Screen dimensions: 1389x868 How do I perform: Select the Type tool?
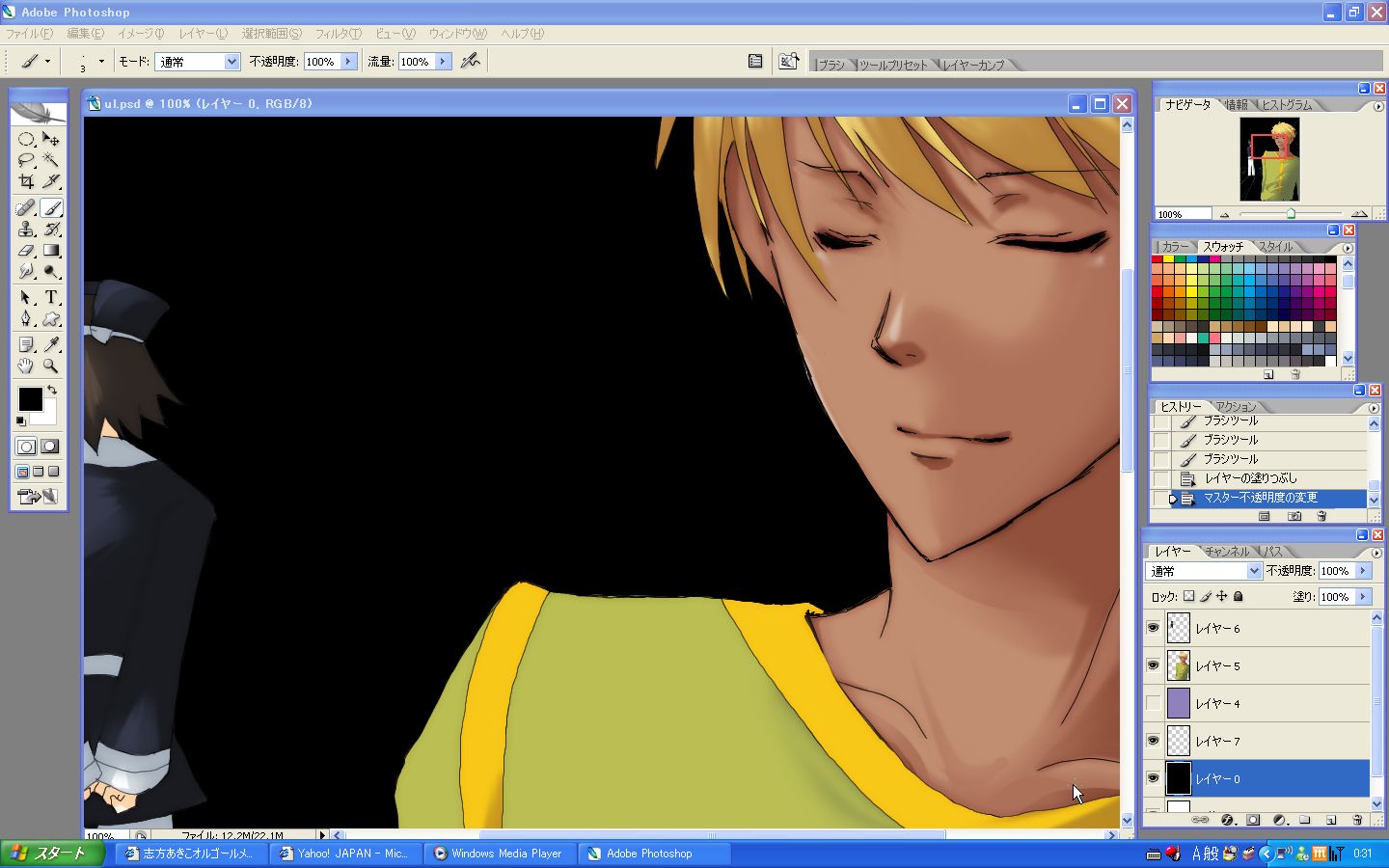51,297
